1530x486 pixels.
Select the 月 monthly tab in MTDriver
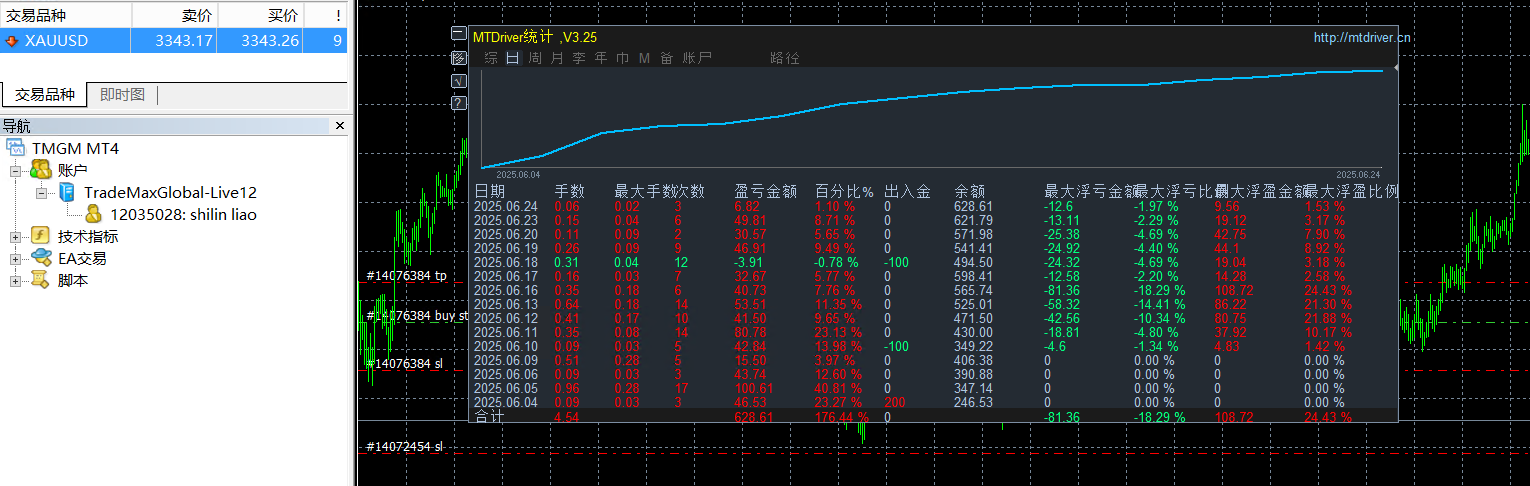point(557,58)
